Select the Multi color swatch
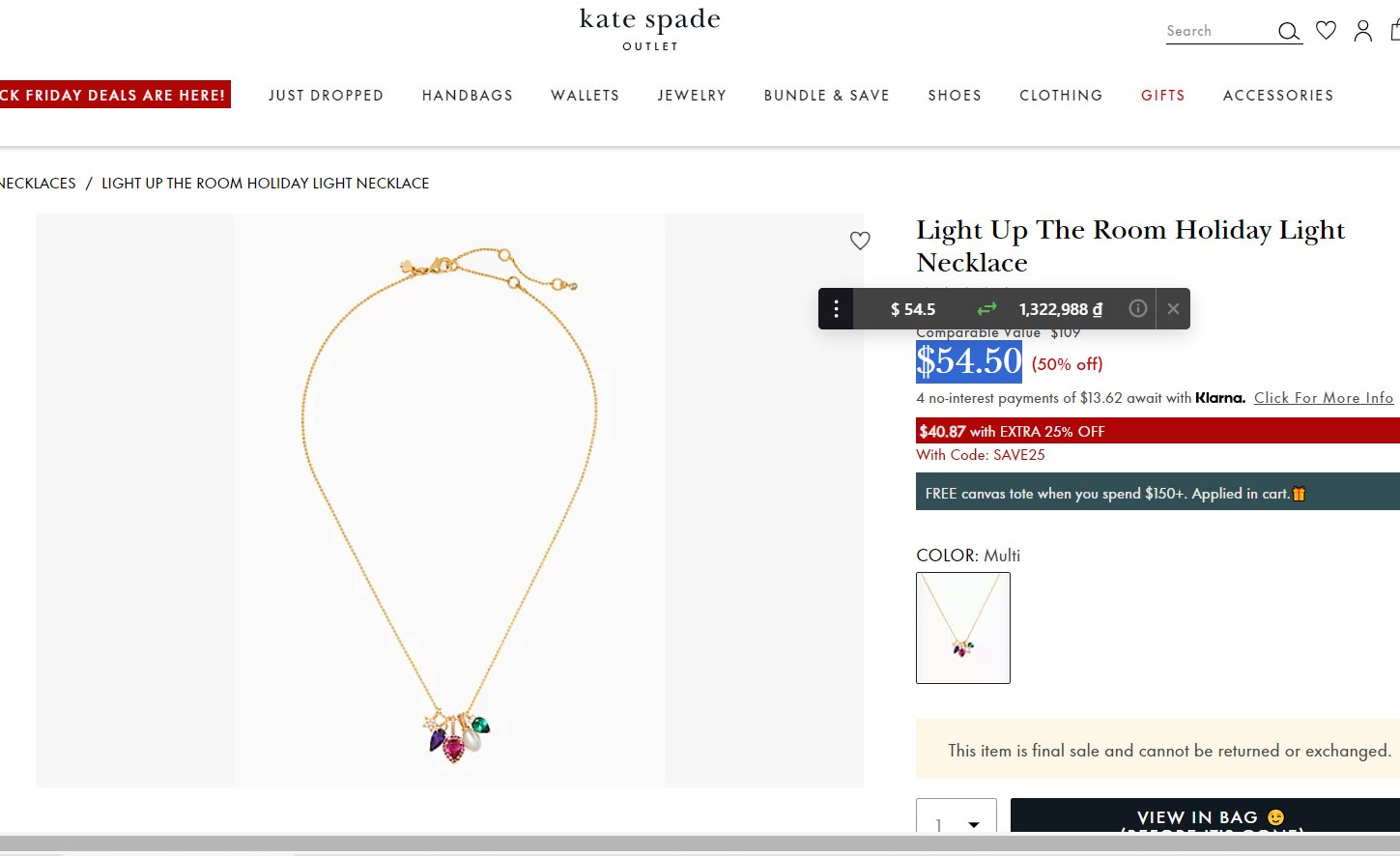This screenshot has width=1400, height=856. [963, 628]
